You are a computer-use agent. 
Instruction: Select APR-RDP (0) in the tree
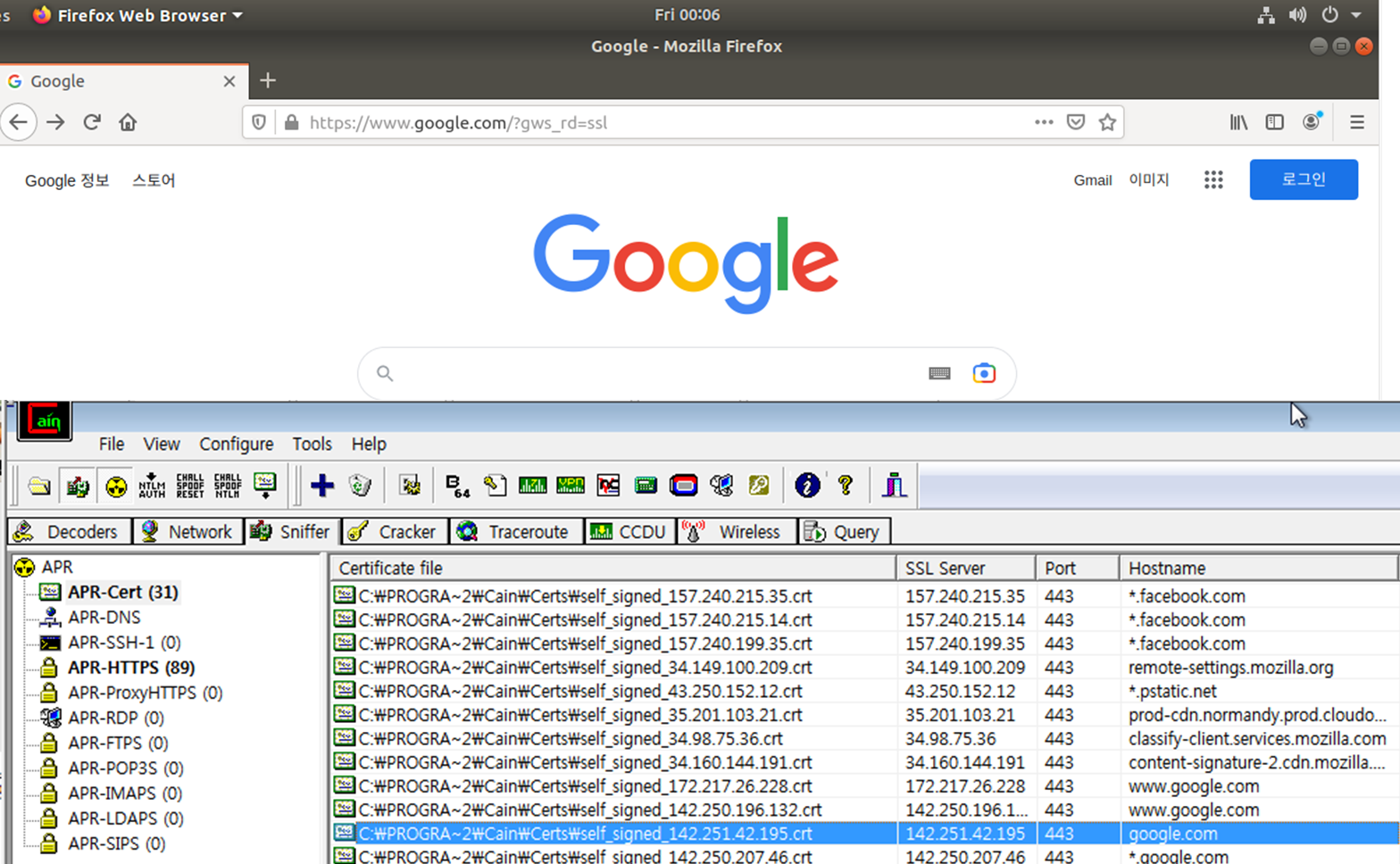tap(116, 718)
